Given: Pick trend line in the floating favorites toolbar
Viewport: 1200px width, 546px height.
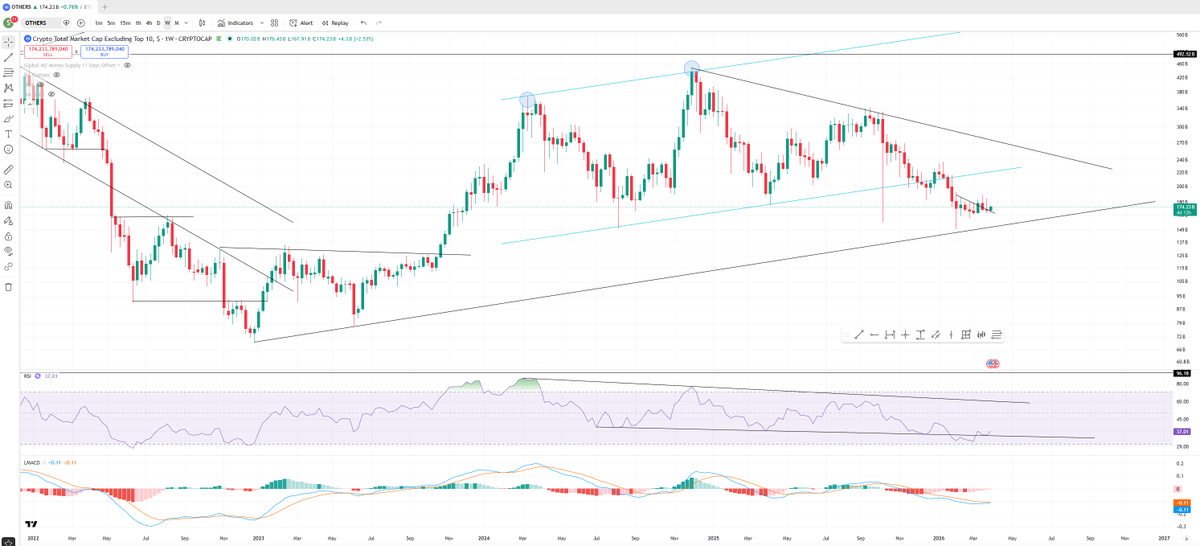Looking at the screenshot, I should (859, 334).
